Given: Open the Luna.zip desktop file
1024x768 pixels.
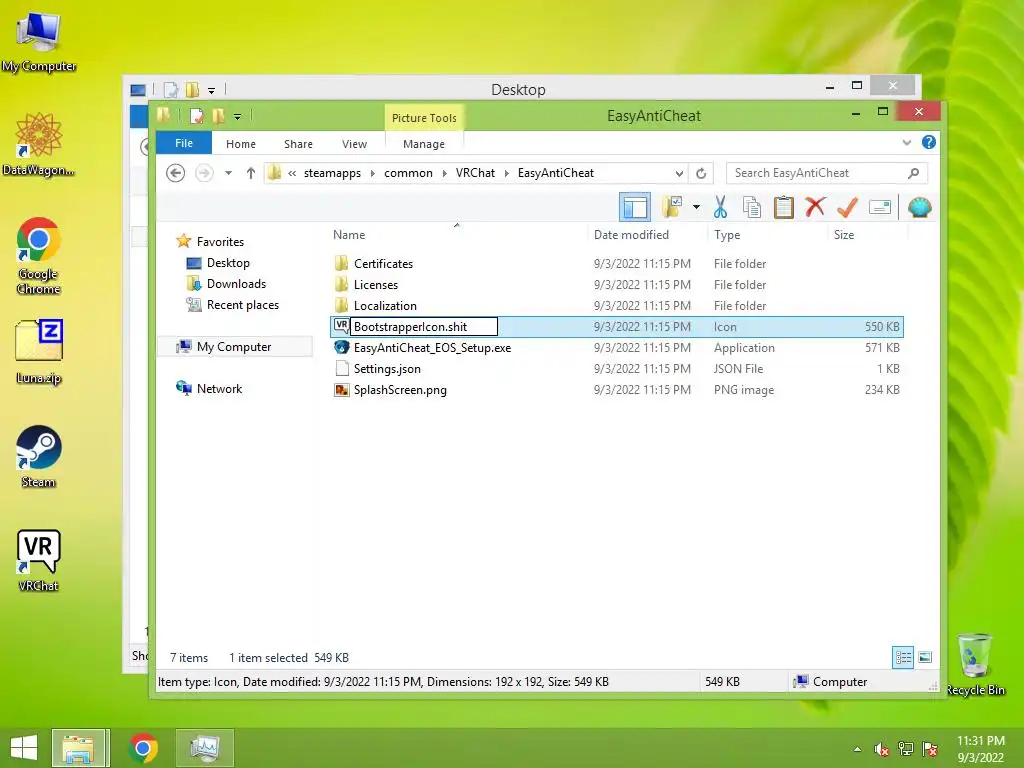Looking at the screenshot, I should coord(39,353).
